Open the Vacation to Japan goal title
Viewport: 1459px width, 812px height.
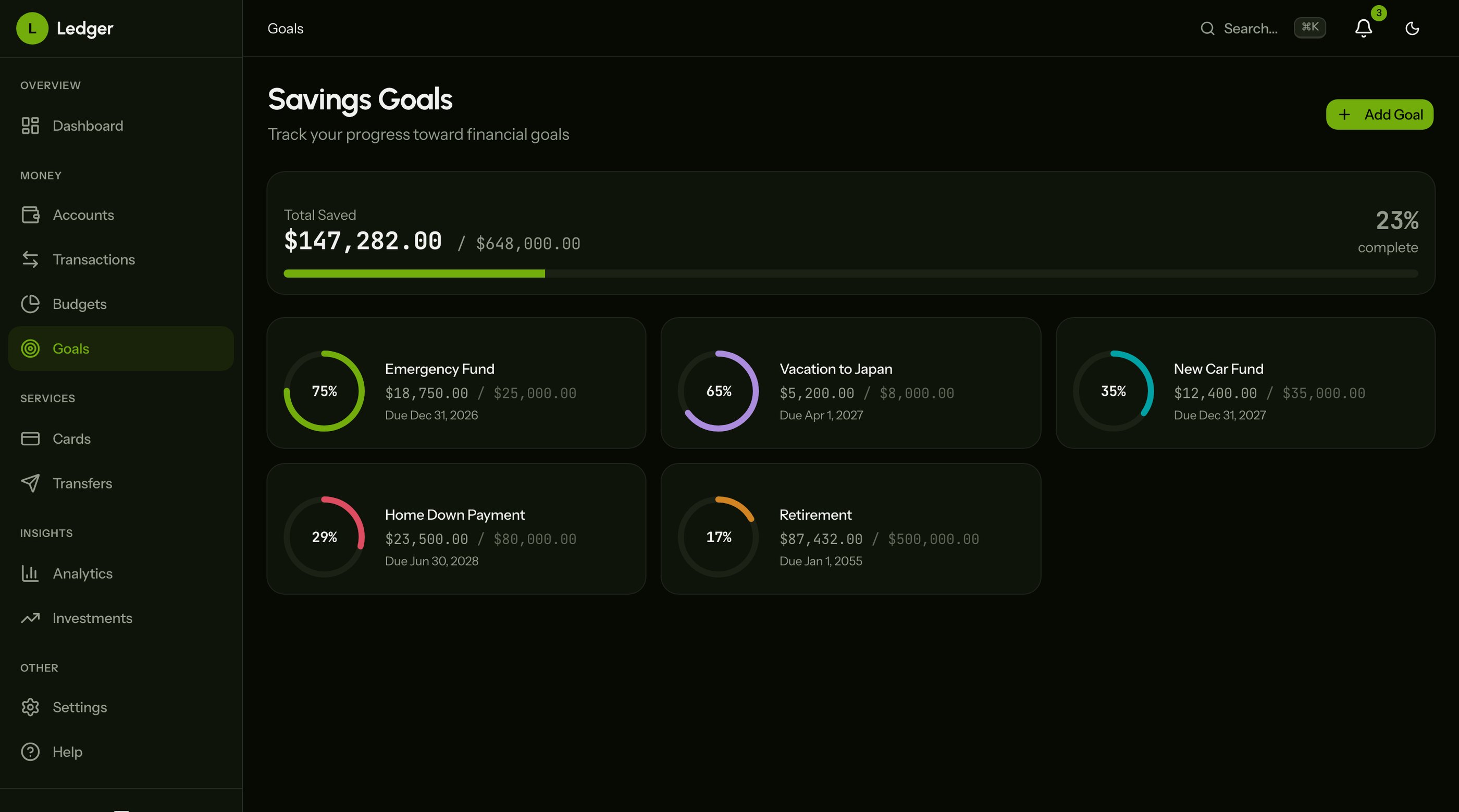point(835,369)
